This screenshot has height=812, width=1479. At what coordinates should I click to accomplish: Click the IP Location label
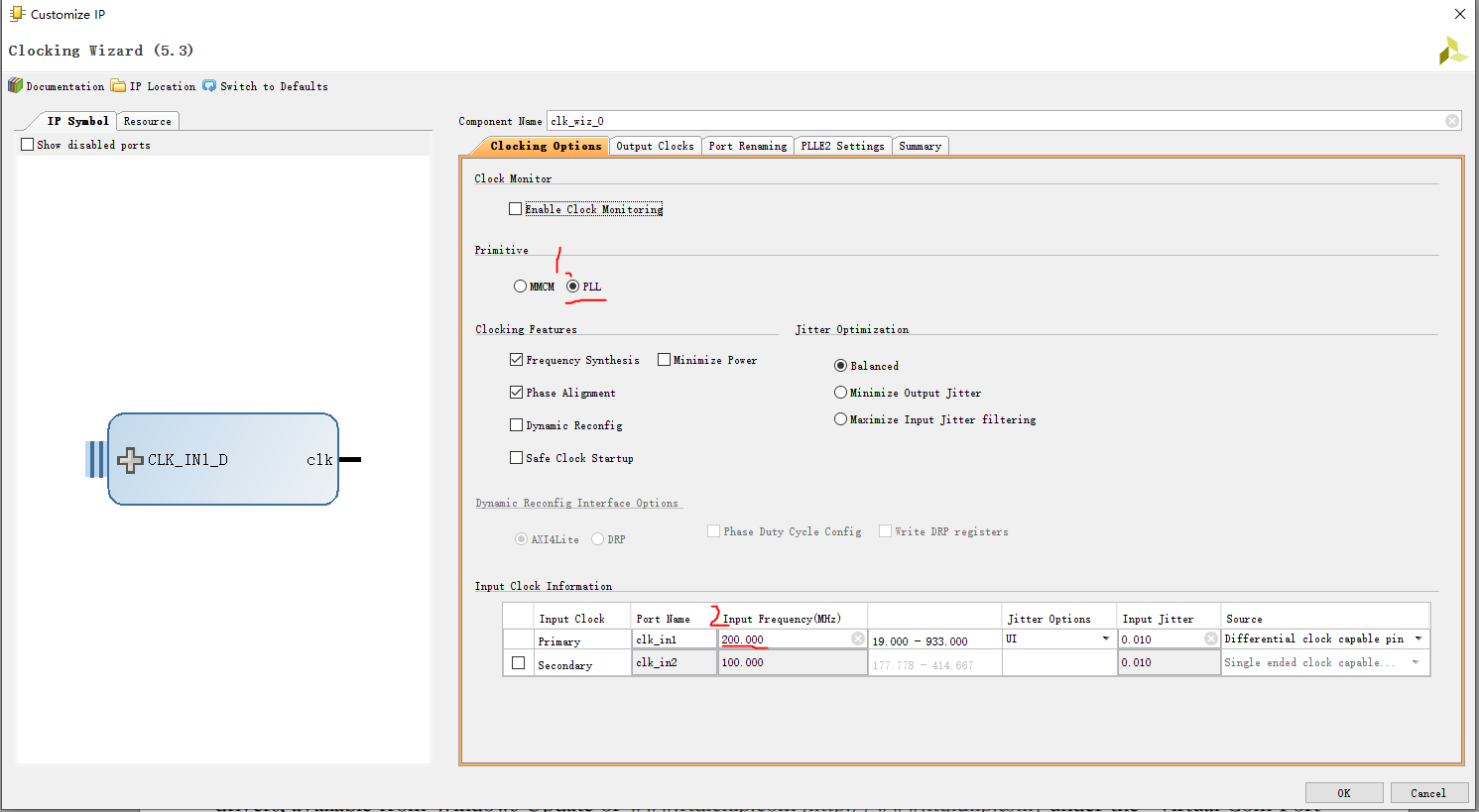pyautogui.click(x=163, y=86)
